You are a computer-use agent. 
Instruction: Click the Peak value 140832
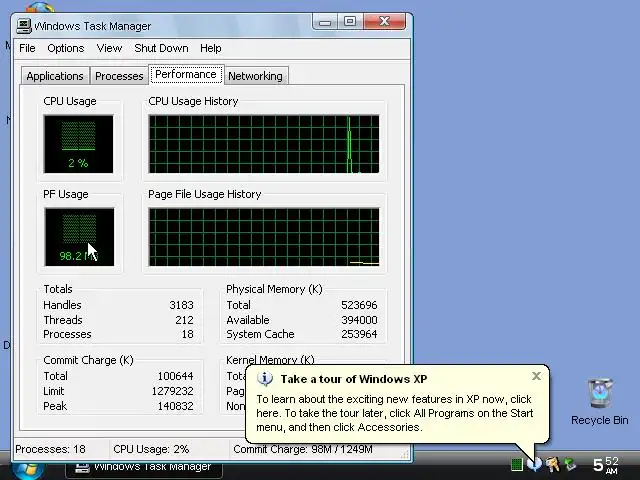tap(176, 406)
